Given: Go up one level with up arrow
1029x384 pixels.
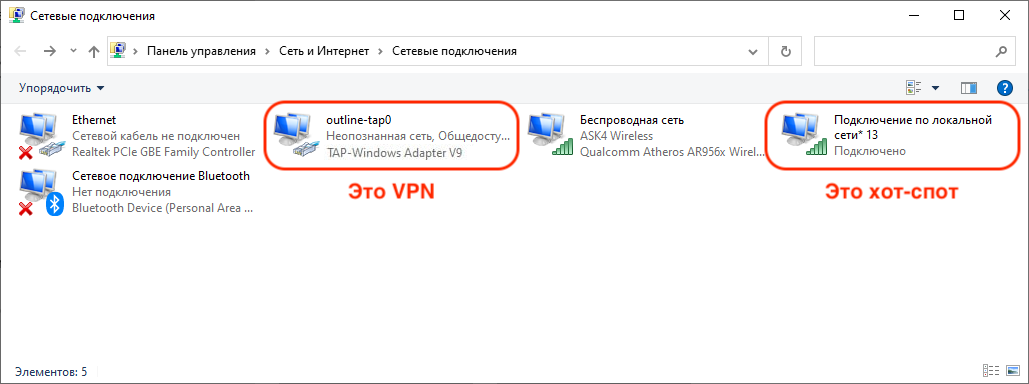Looking at the screenshot, I should tap(94, 51).
